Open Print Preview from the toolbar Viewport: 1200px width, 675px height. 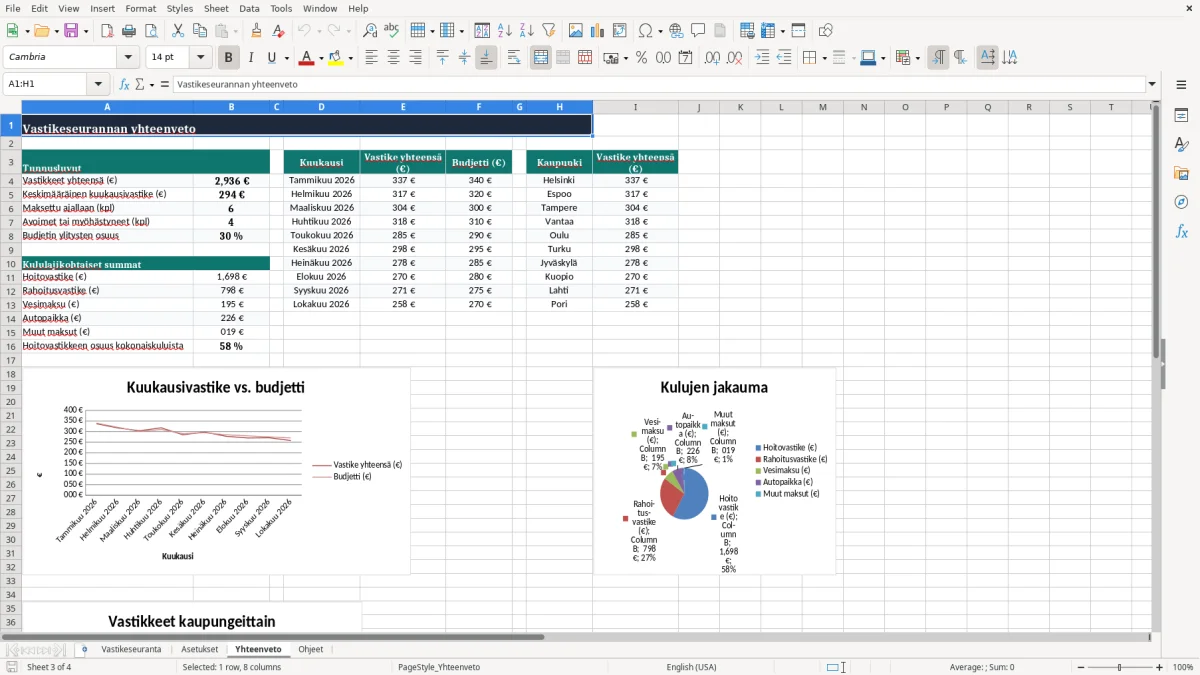tap(151, 31)
